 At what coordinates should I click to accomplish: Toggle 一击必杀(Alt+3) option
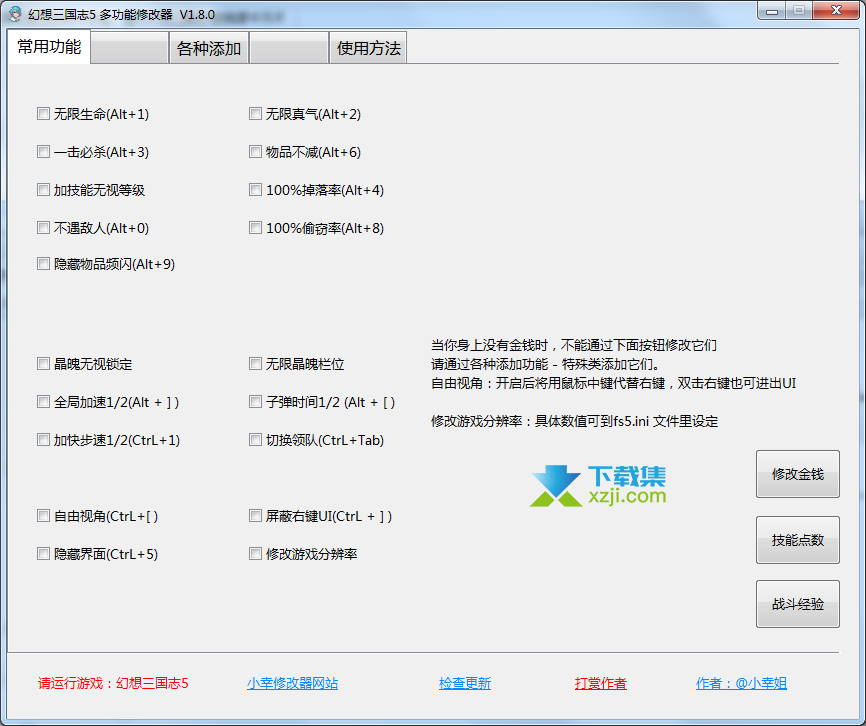coord(43,152)
